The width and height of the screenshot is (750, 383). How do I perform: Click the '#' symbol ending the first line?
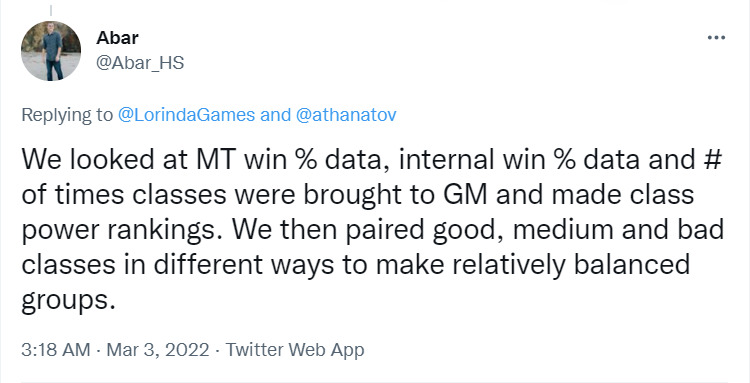(713, 160)
